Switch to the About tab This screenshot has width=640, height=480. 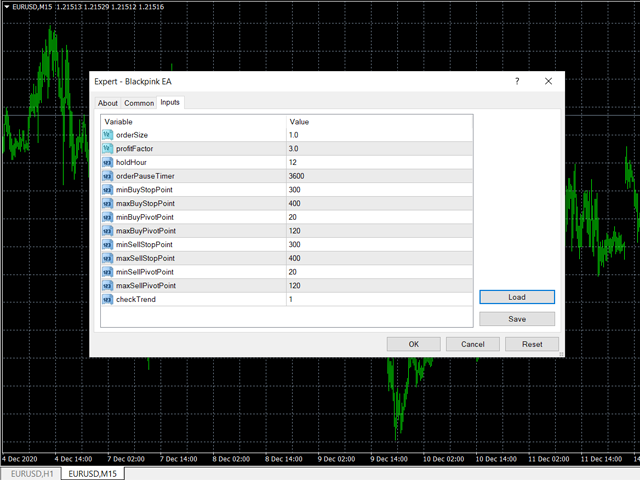pyautogui.click(x=107, y=103)
